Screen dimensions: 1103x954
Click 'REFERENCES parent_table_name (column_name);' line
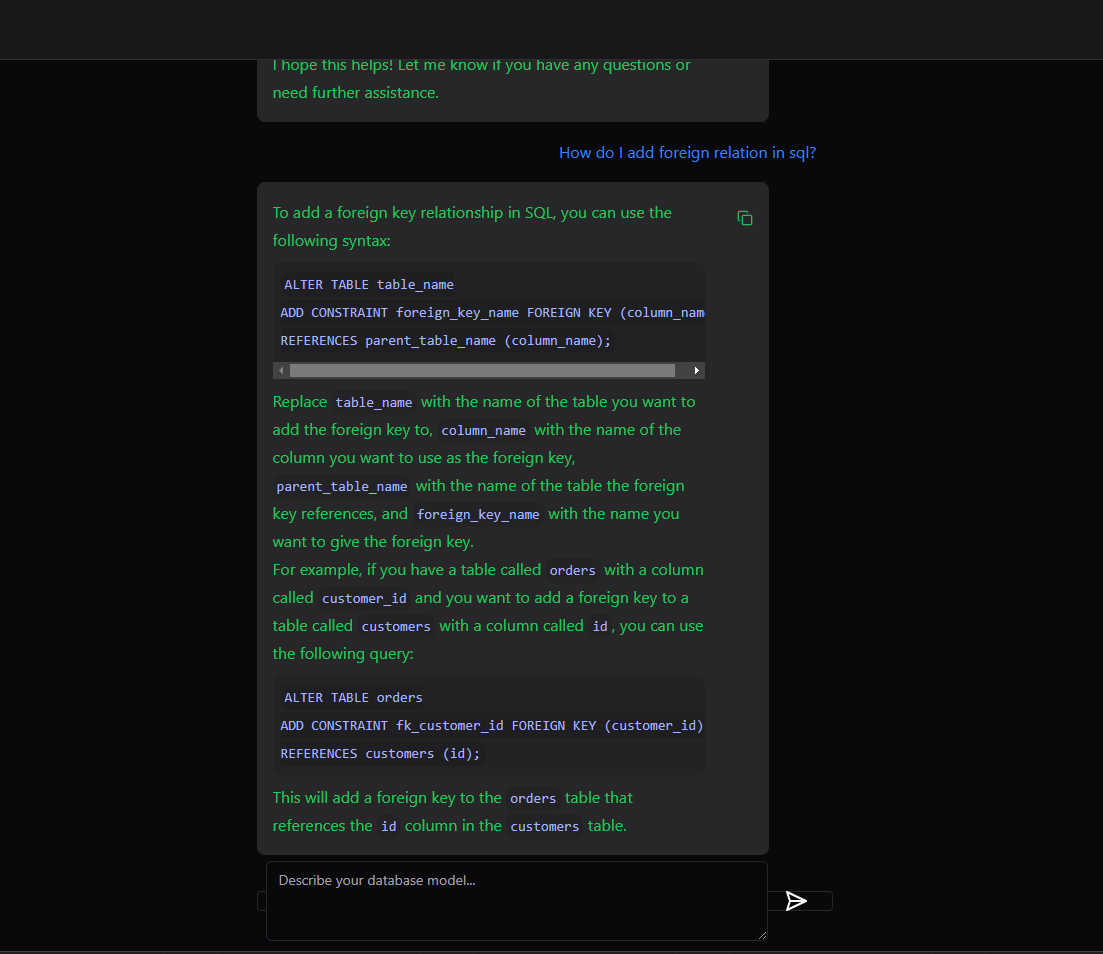coord(445,341)
